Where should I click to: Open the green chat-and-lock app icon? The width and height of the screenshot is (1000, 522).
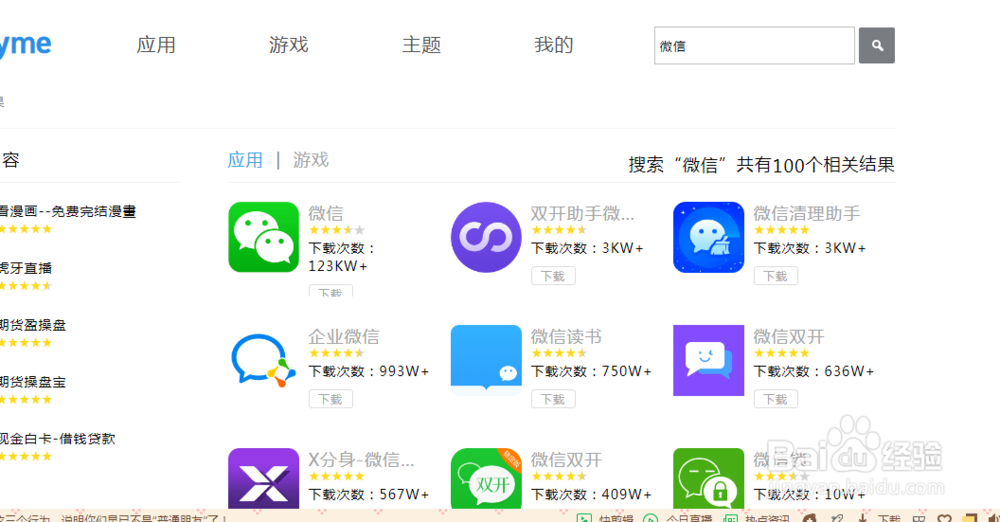(709, 479)
